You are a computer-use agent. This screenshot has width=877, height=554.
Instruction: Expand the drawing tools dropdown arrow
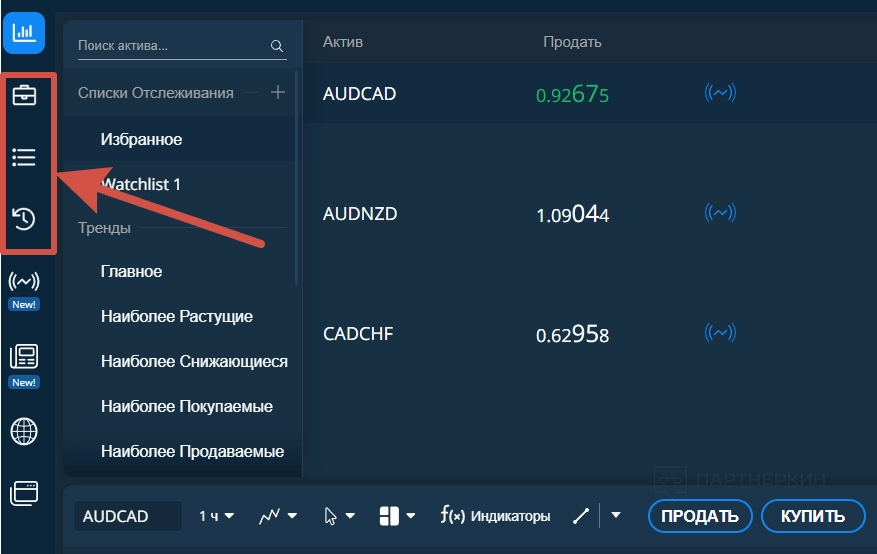tap(616, 515)
